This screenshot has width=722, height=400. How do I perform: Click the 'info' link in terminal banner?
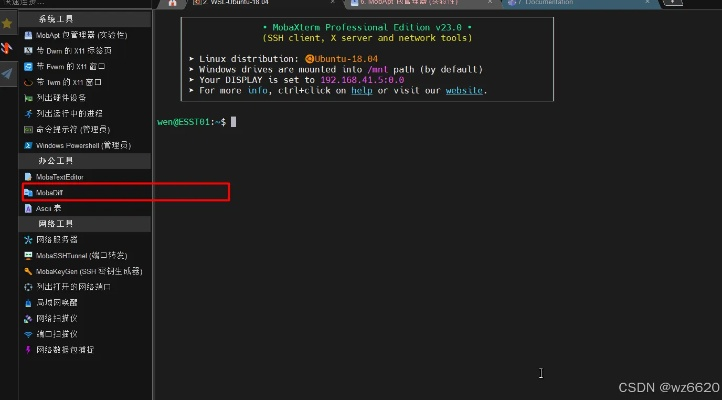[258, 90]
